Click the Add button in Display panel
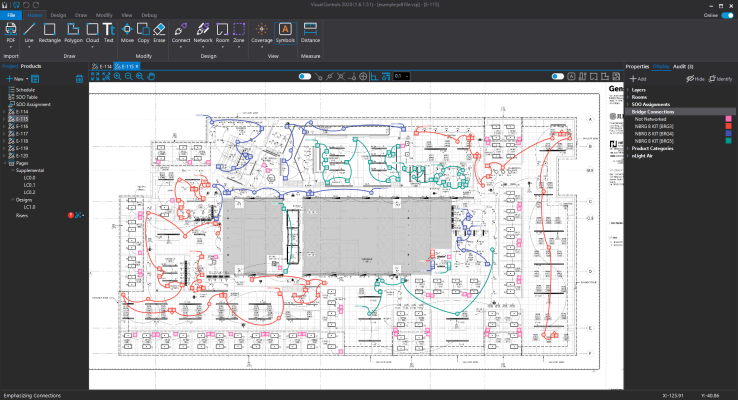 pos(638,79)
